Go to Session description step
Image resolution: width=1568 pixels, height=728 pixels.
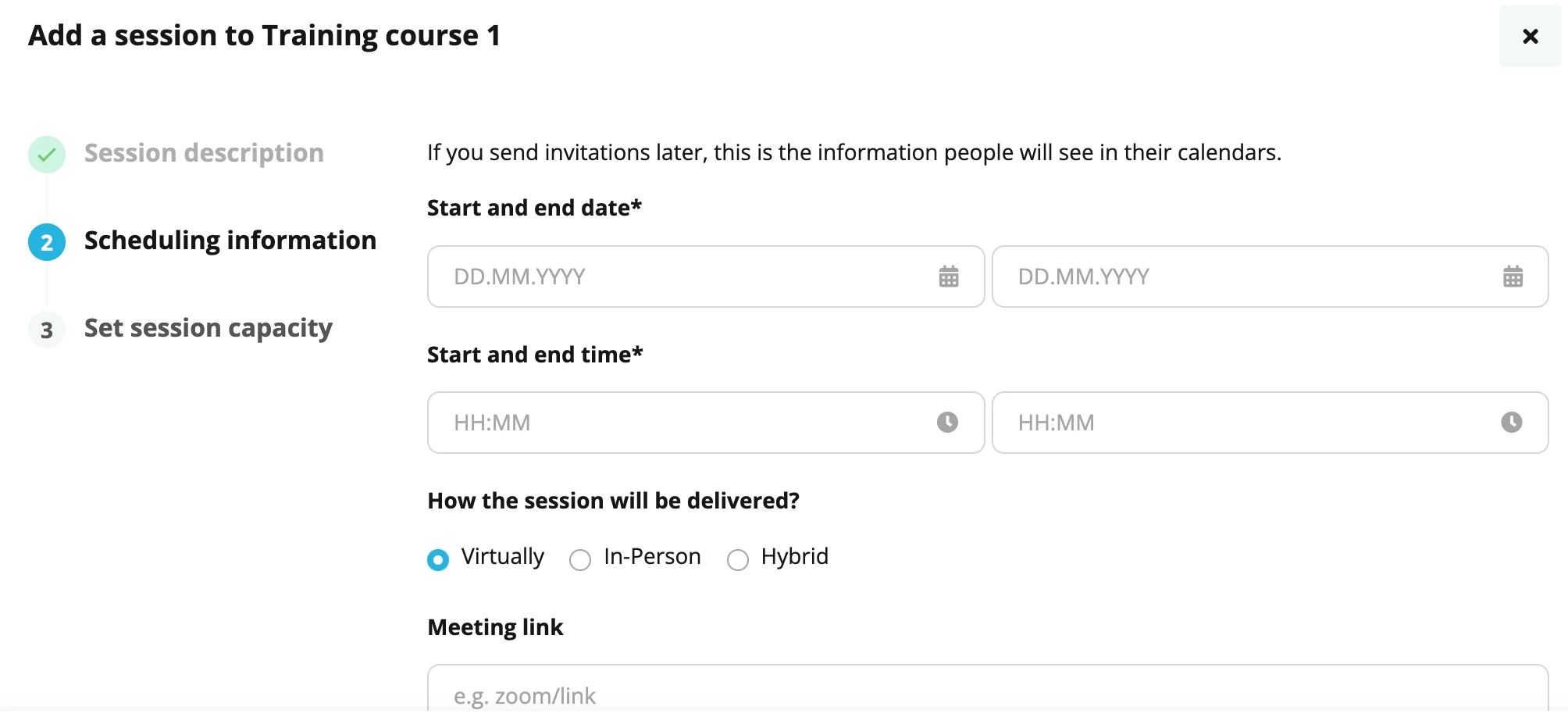pos(204,153)
